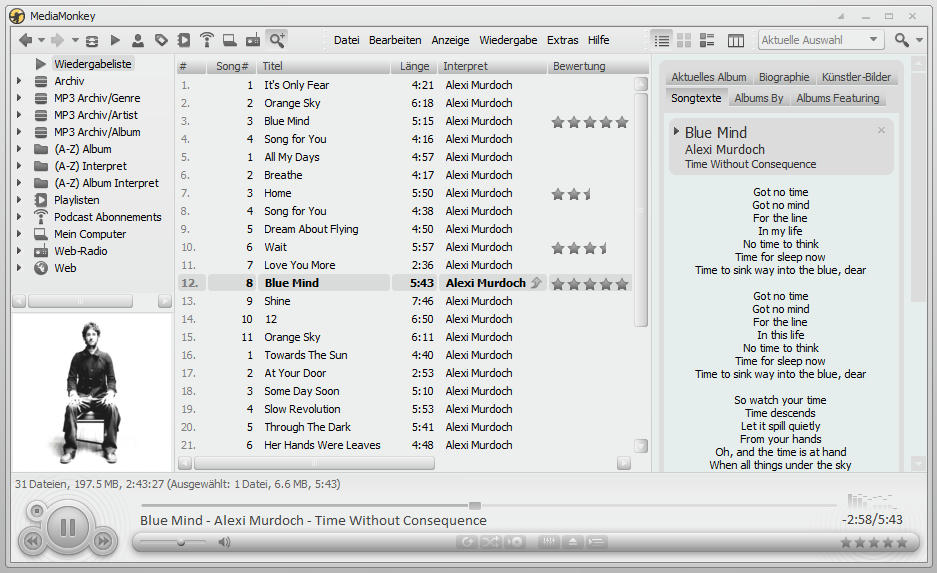
Task: Click the stop button in the player
Action: tap(37, 511)
